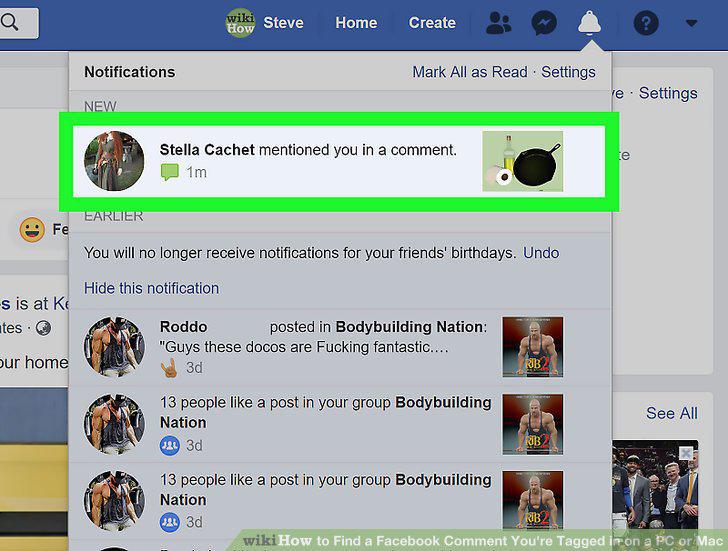Viewport: 728px width, 551px height.
Task: Open Roddo posted in Bodybuilding Nation notification
Action: pos(340,347)
